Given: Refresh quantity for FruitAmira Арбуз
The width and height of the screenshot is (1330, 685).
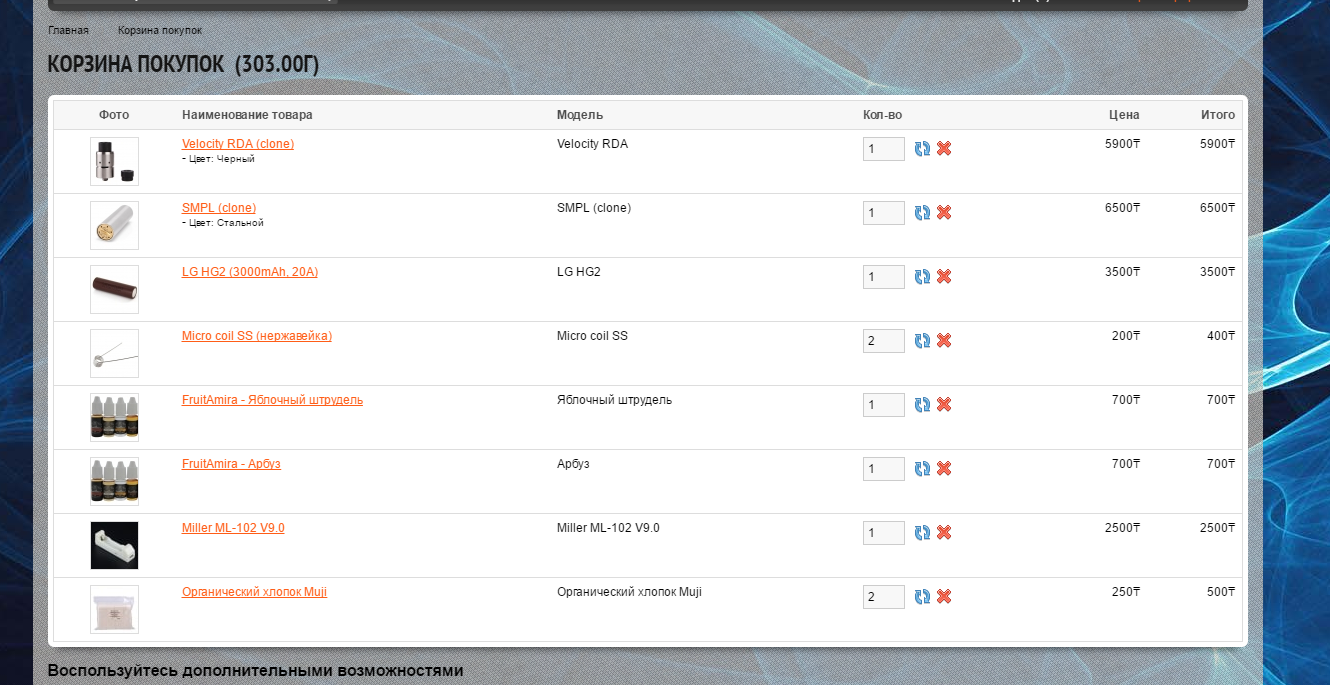Looking at the screenshot, I should [x=922, y=468].
